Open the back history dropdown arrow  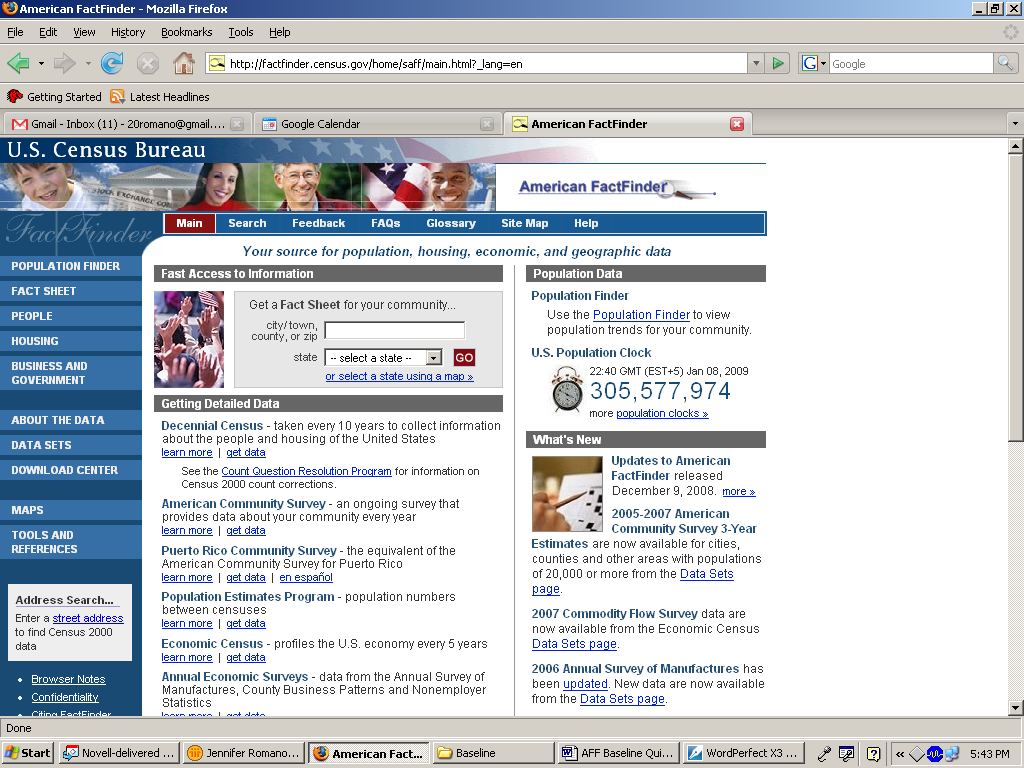[x=41, y=63]
